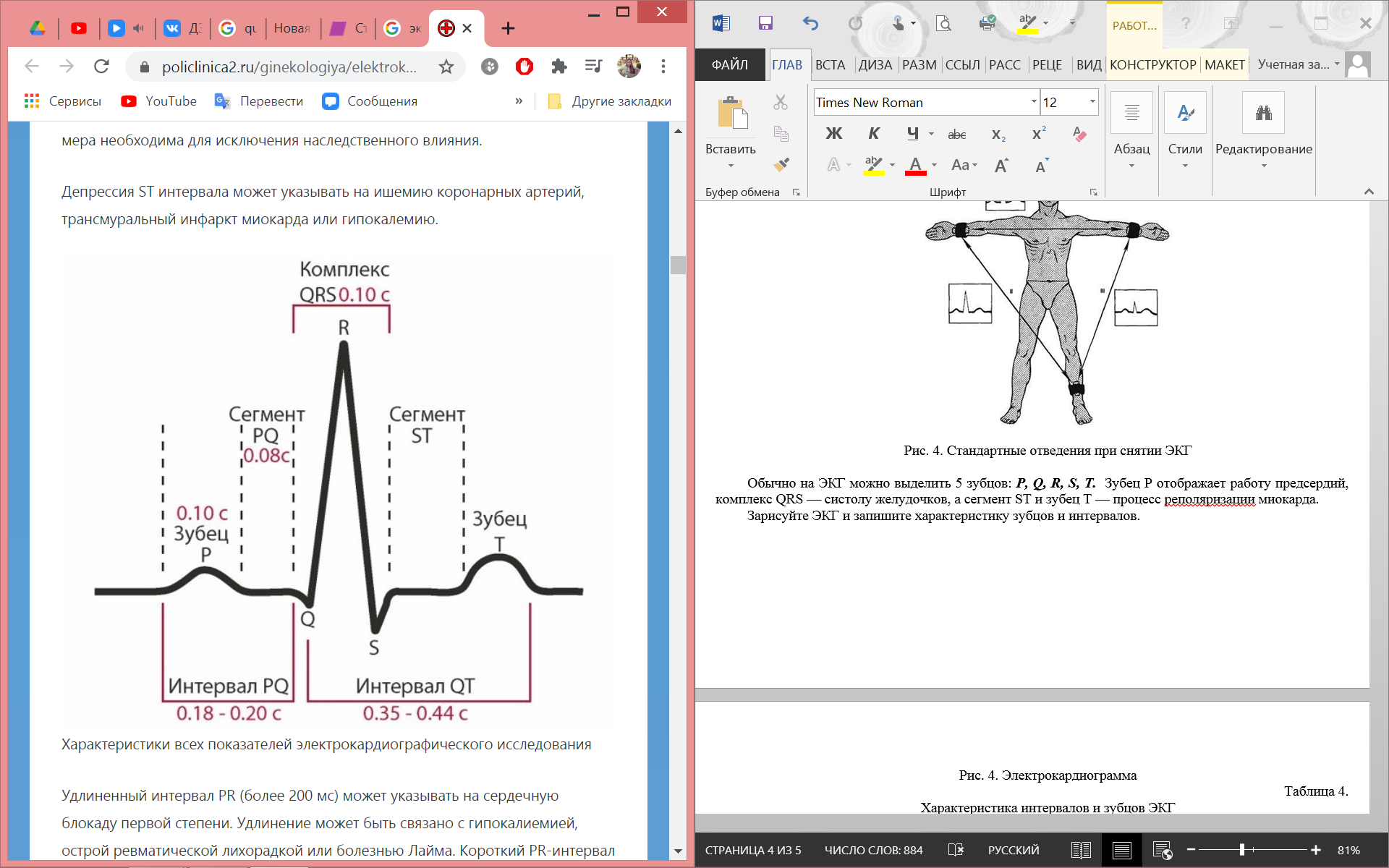Reload the policlinica2.ru page
The image size is (1389, 868).
101,67
